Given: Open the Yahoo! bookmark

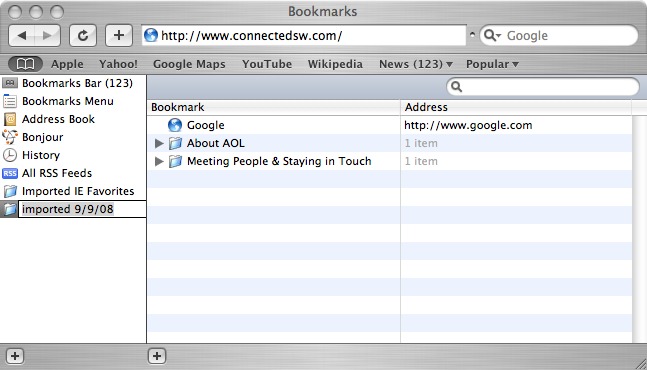Looking at the screenshot, I should (x=118, y=64).
